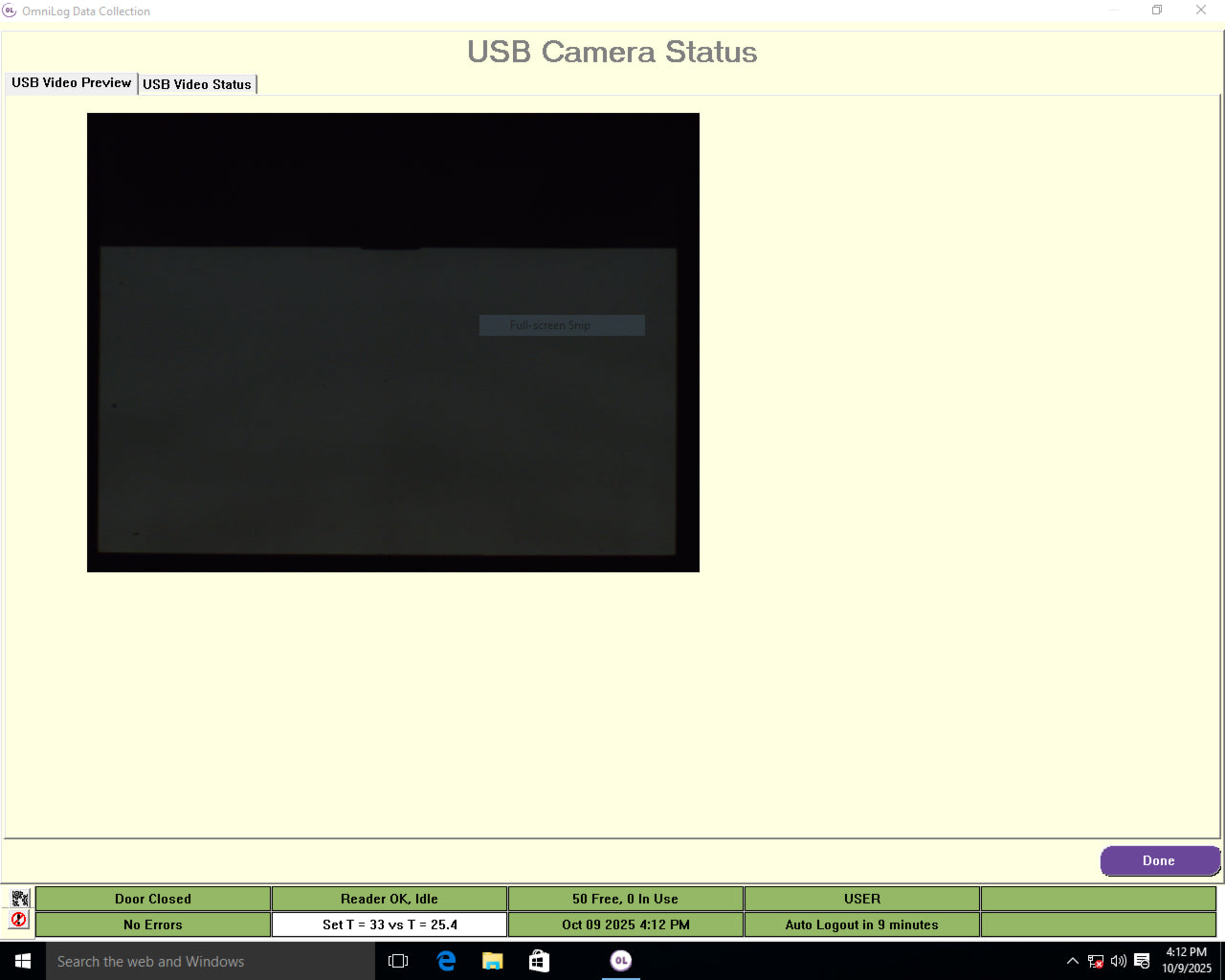Open Microsoft Edge from the taskbar

446,961
